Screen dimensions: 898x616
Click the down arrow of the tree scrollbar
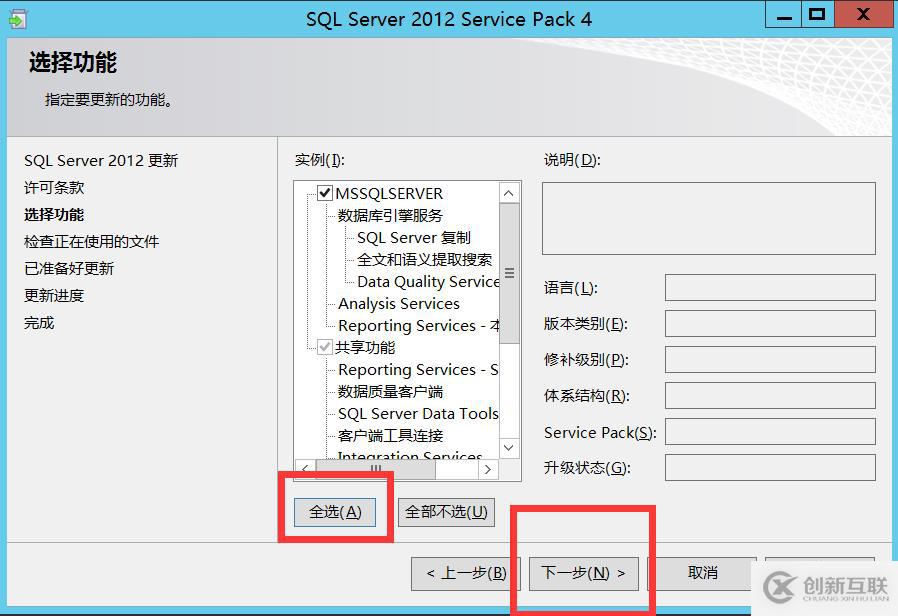[x=509, y=447]
